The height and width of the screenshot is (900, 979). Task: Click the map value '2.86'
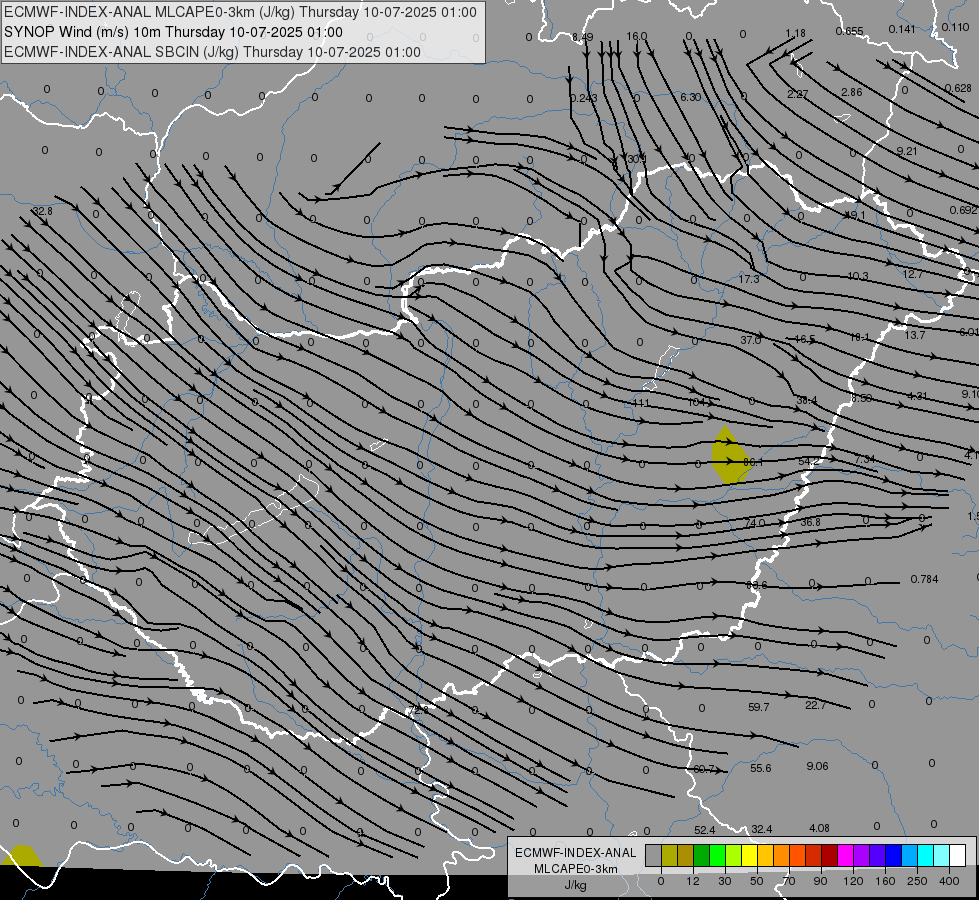[x=852, y=92]
